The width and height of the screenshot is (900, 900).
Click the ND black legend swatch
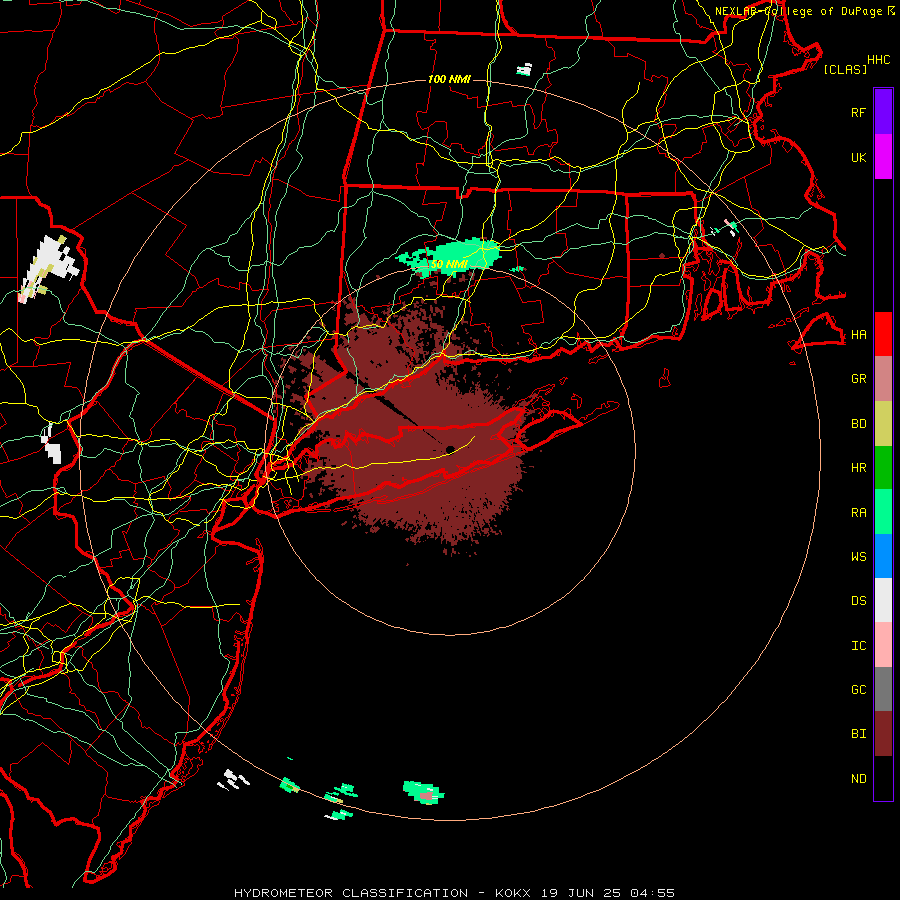pos(883,778)
